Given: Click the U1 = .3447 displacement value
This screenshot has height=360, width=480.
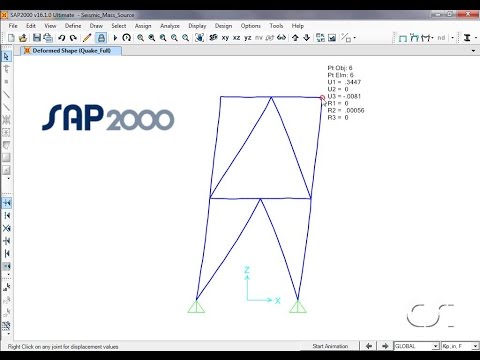Looking at the screenshot, I should pyautogui.click(x=344, y=82).
